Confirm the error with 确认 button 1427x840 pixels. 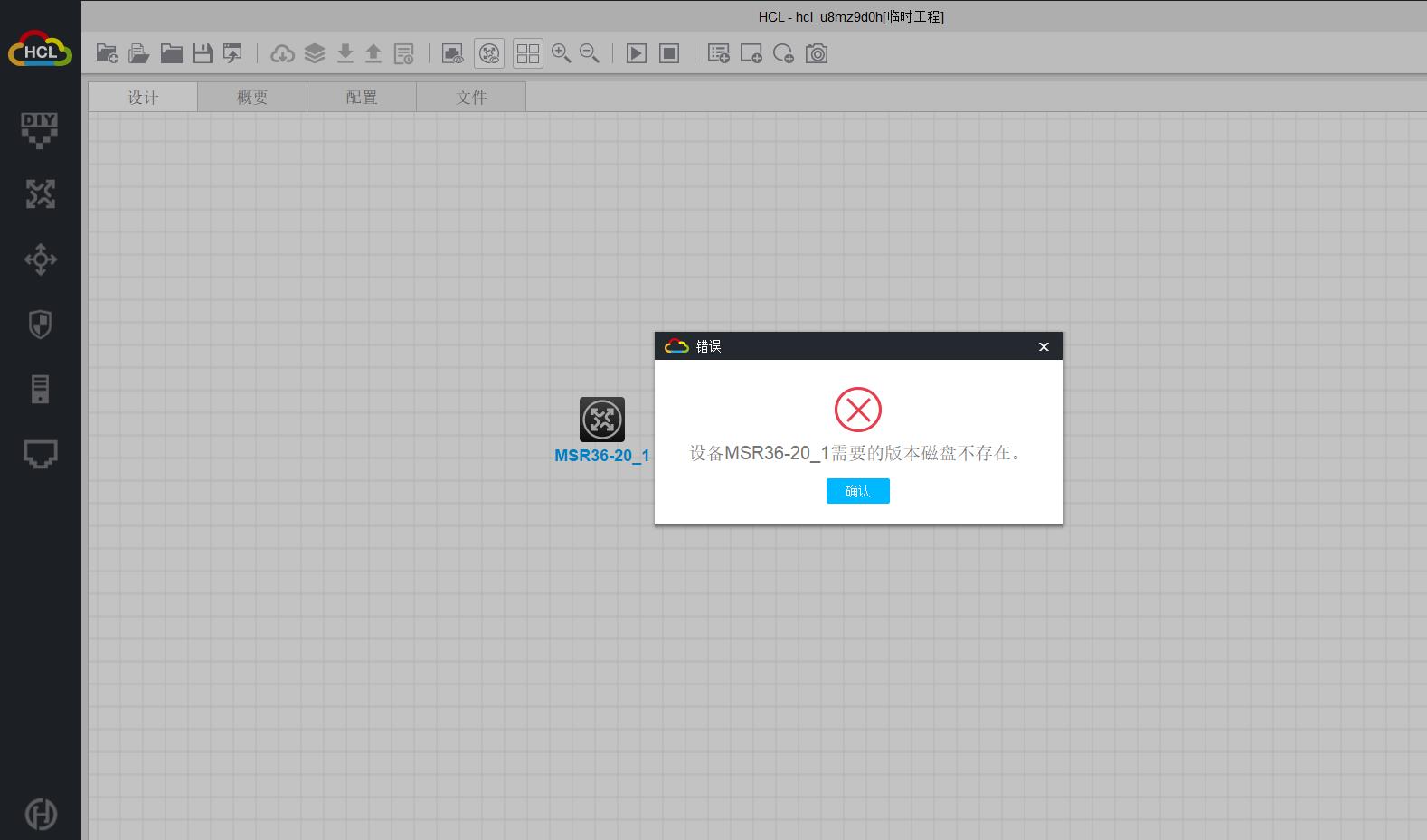tap(858, 491)
